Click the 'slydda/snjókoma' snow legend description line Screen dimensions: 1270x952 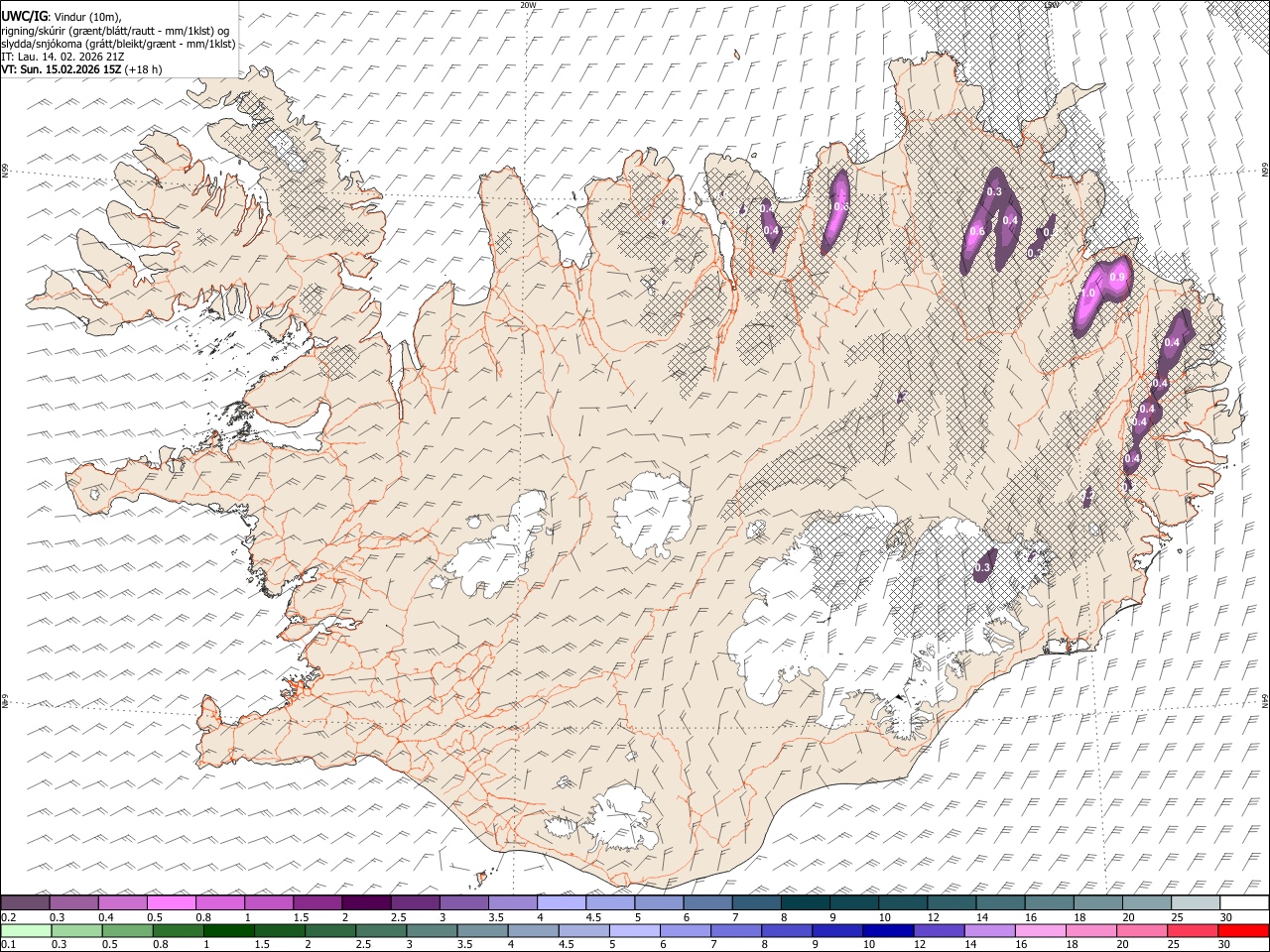tap(118, 44)
